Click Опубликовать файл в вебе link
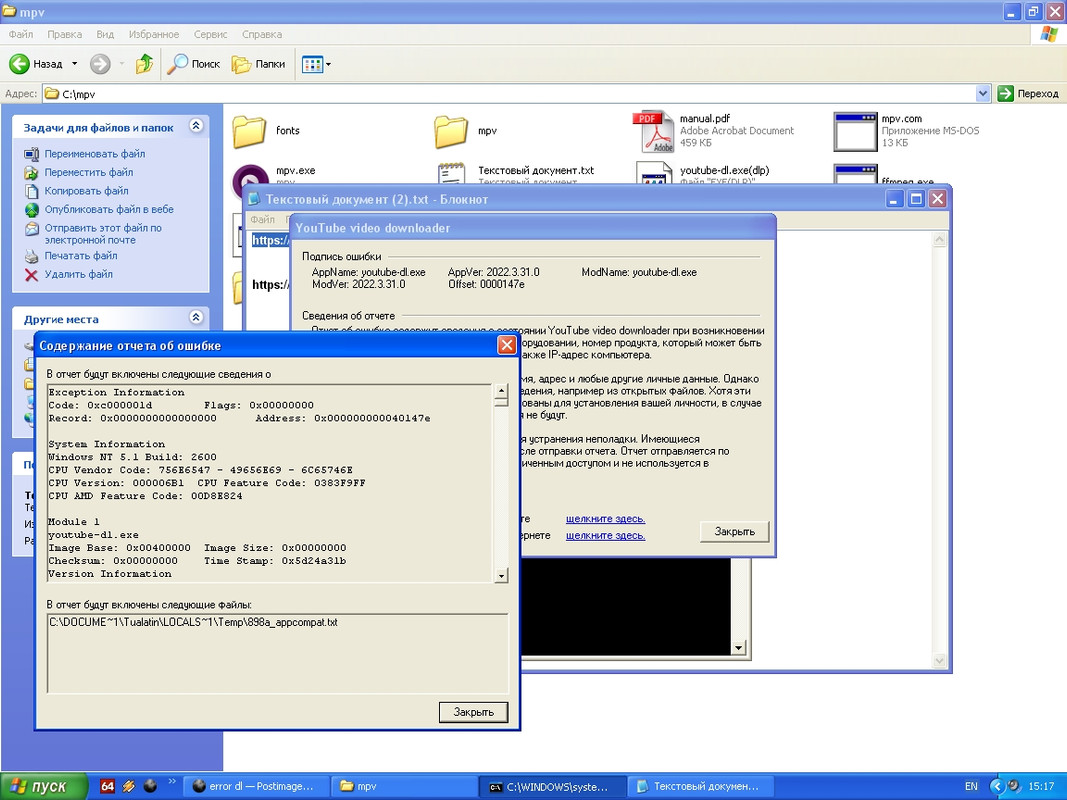1067x800 pixels. (109, 209)
